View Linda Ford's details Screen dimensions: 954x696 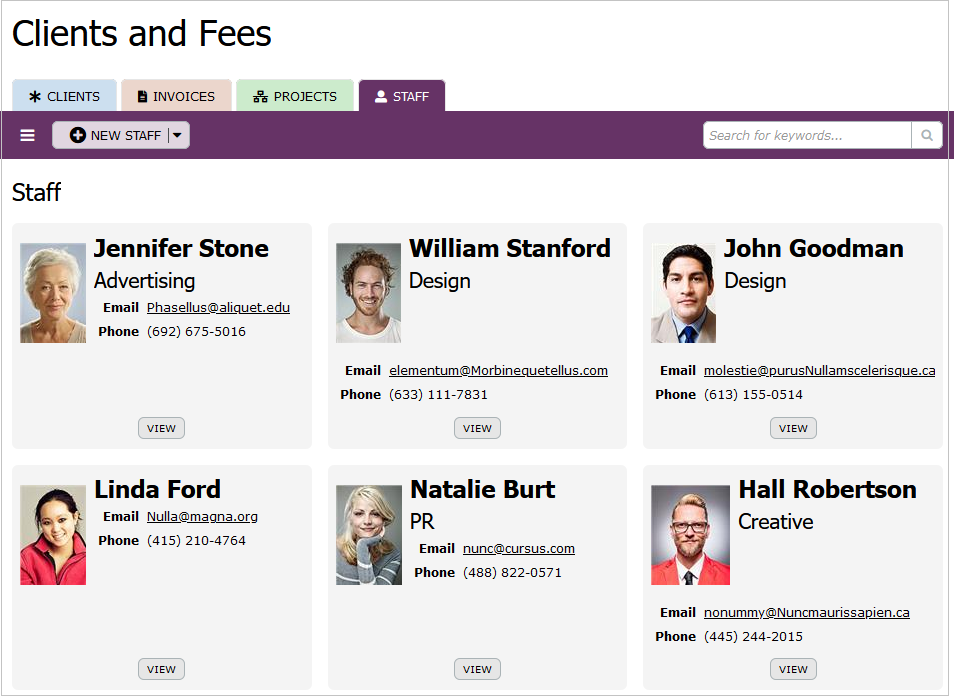(161, 669)
